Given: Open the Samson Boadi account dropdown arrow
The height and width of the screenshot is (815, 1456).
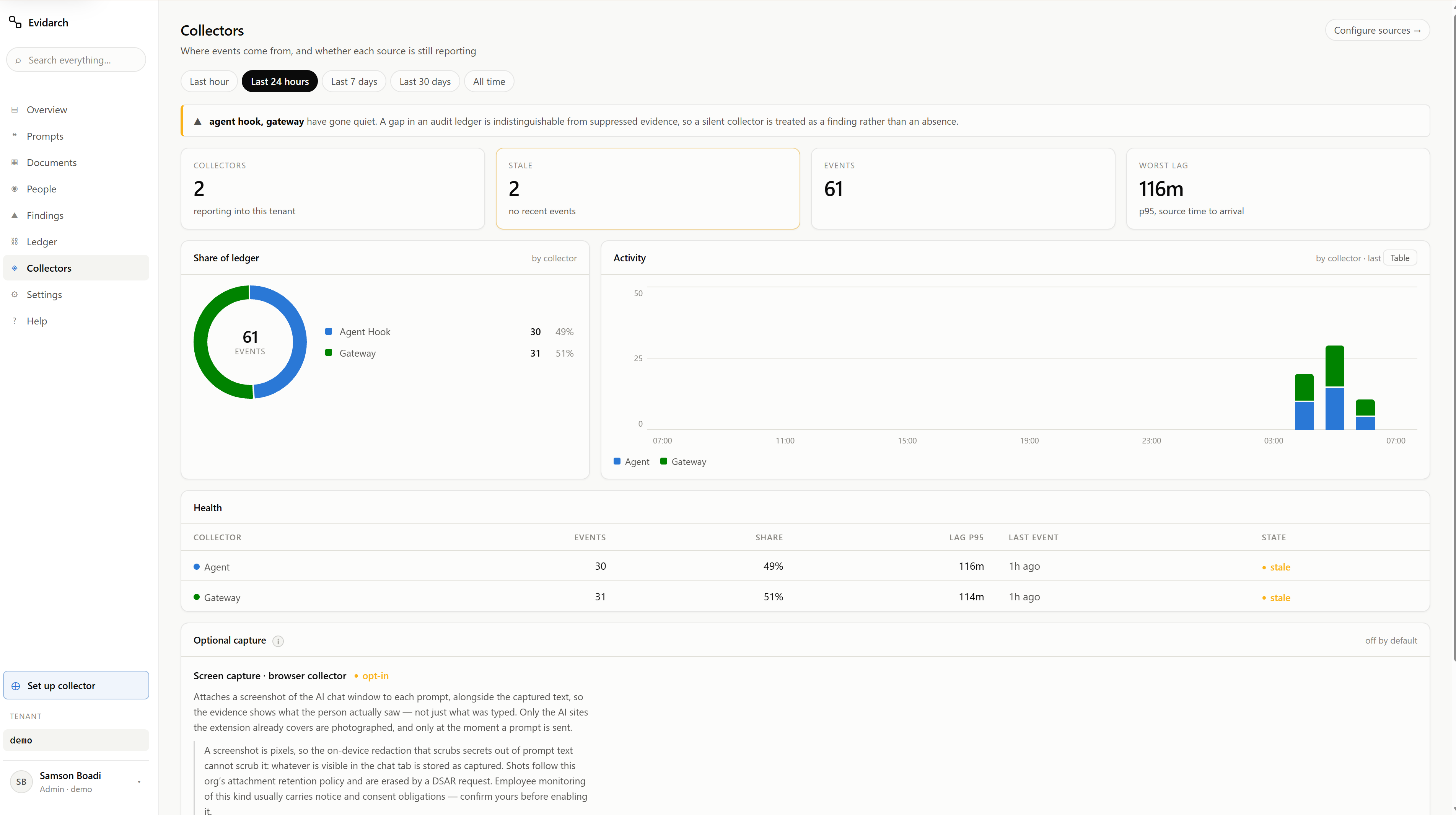Looking at the screenshot, I should point(139,782).
